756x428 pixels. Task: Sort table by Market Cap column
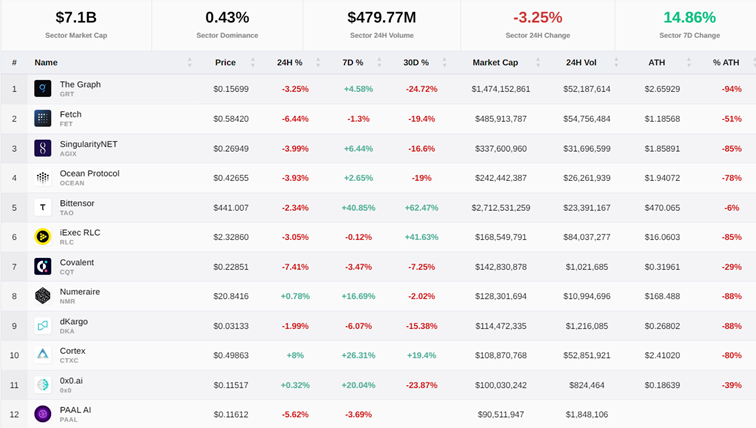[x=494, y=62]
